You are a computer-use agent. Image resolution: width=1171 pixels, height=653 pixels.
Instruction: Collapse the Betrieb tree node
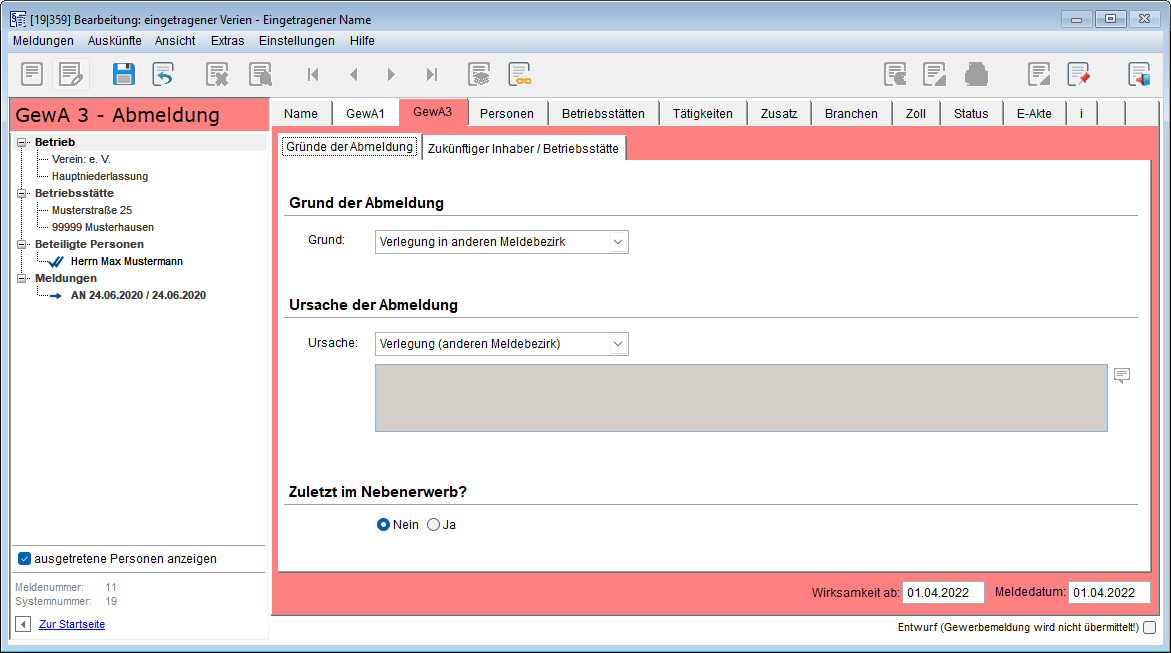[23, 142]
